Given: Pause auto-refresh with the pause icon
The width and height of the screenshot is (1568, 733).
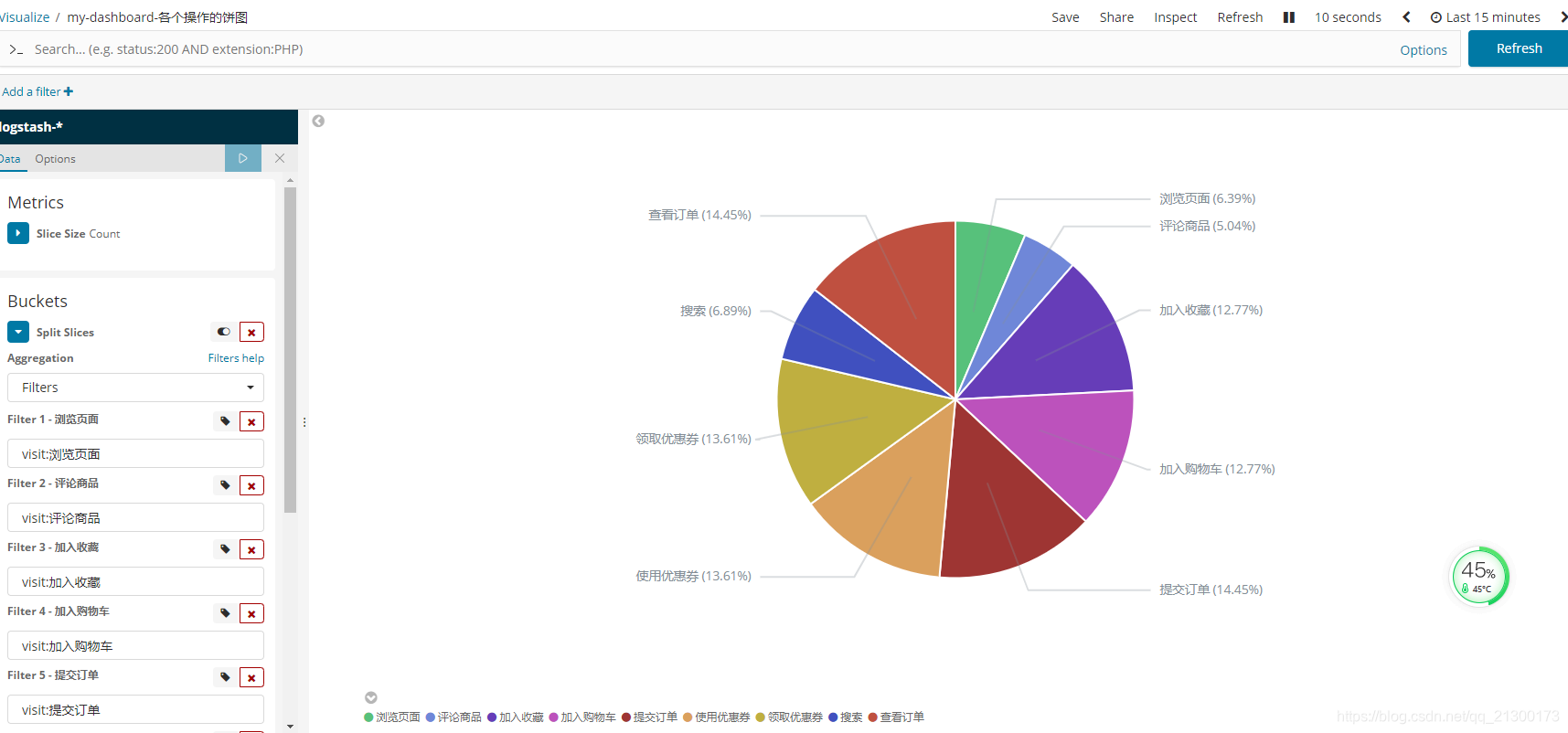Looking at the screenshot, I should 1288,17.
